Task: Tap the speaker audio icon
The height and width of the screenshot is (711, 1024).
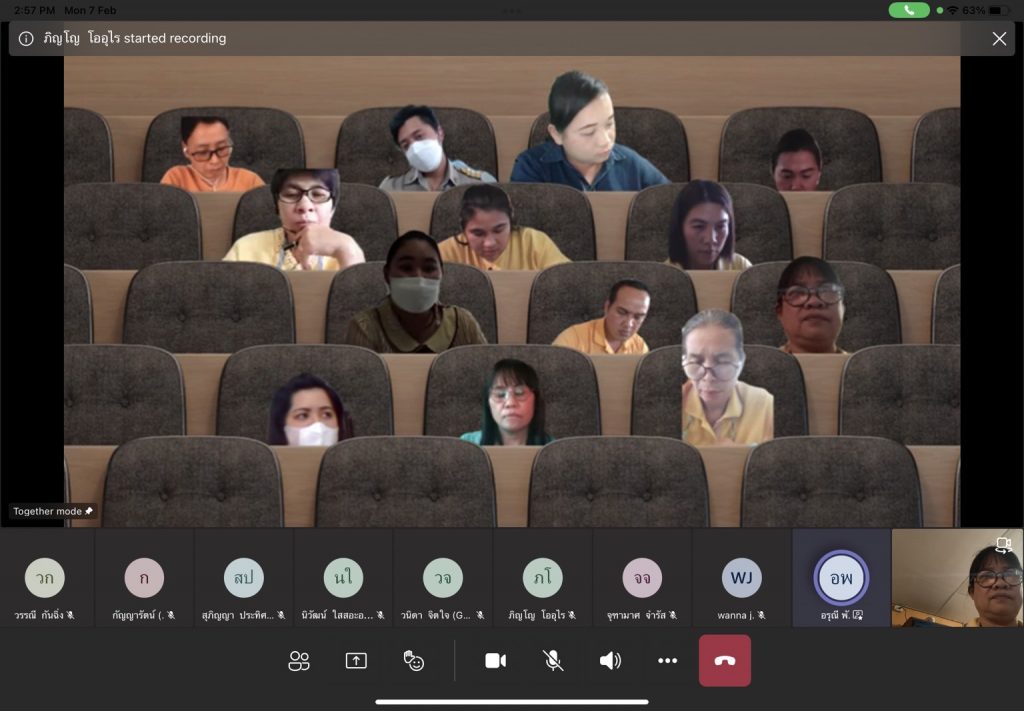Action: [610, 661]
